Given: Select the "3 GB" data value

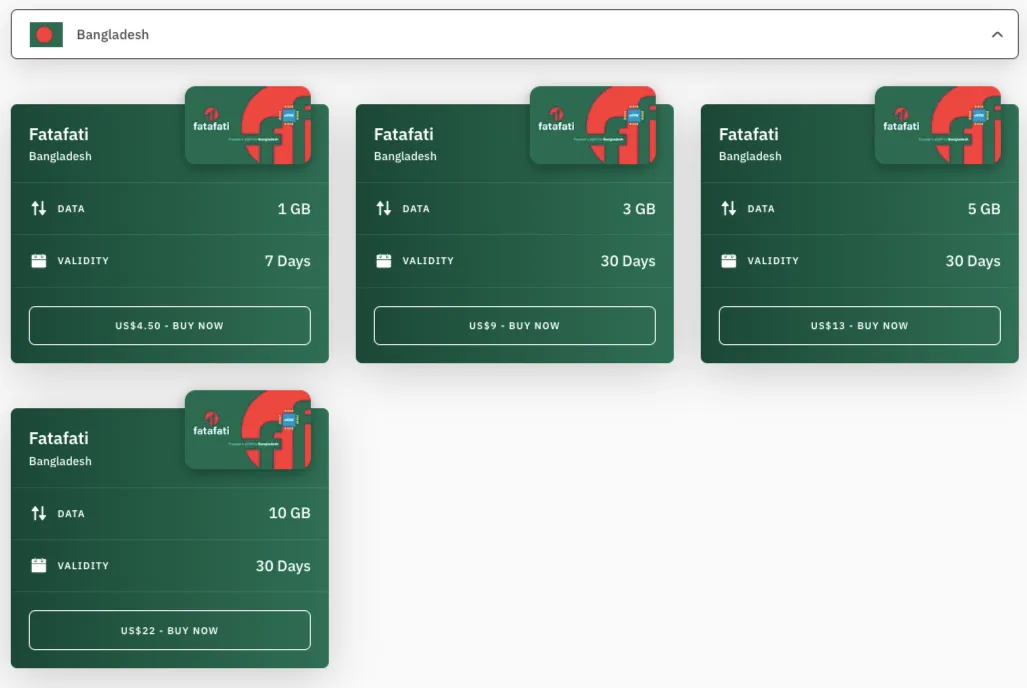Looking at the screenshot, I should (639, 208).
